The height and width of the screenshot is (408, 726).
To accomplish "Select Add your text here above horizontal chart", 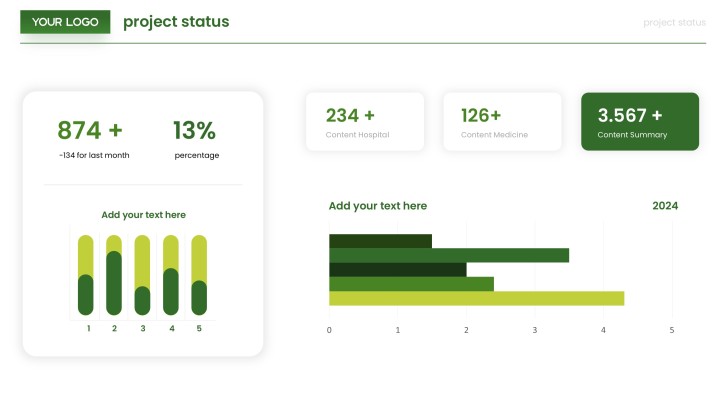I will [x=378, y=206].
